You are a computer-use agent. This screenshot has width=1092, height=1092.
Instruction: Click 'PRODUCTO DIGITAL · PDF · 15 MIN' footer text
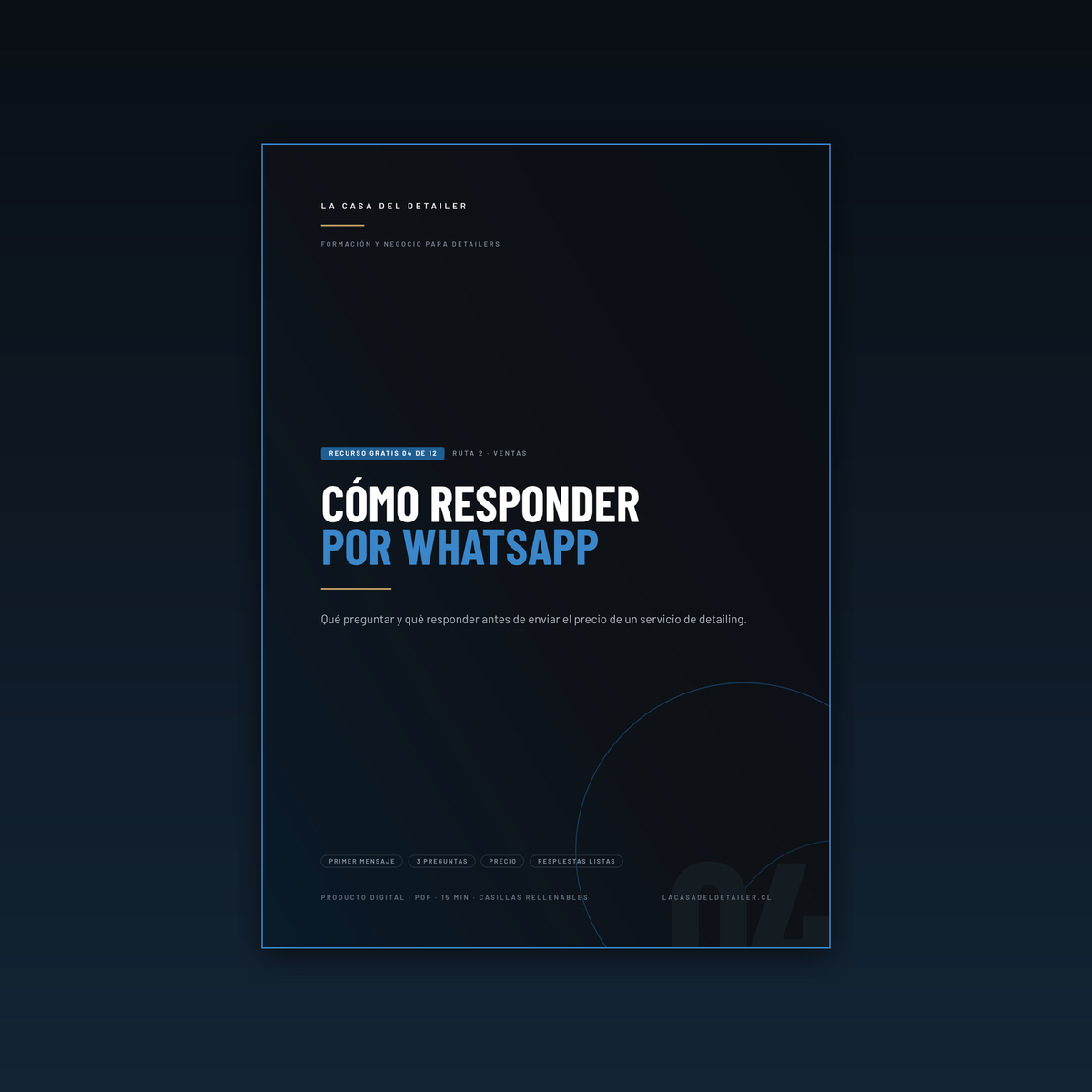click(454, 897)
